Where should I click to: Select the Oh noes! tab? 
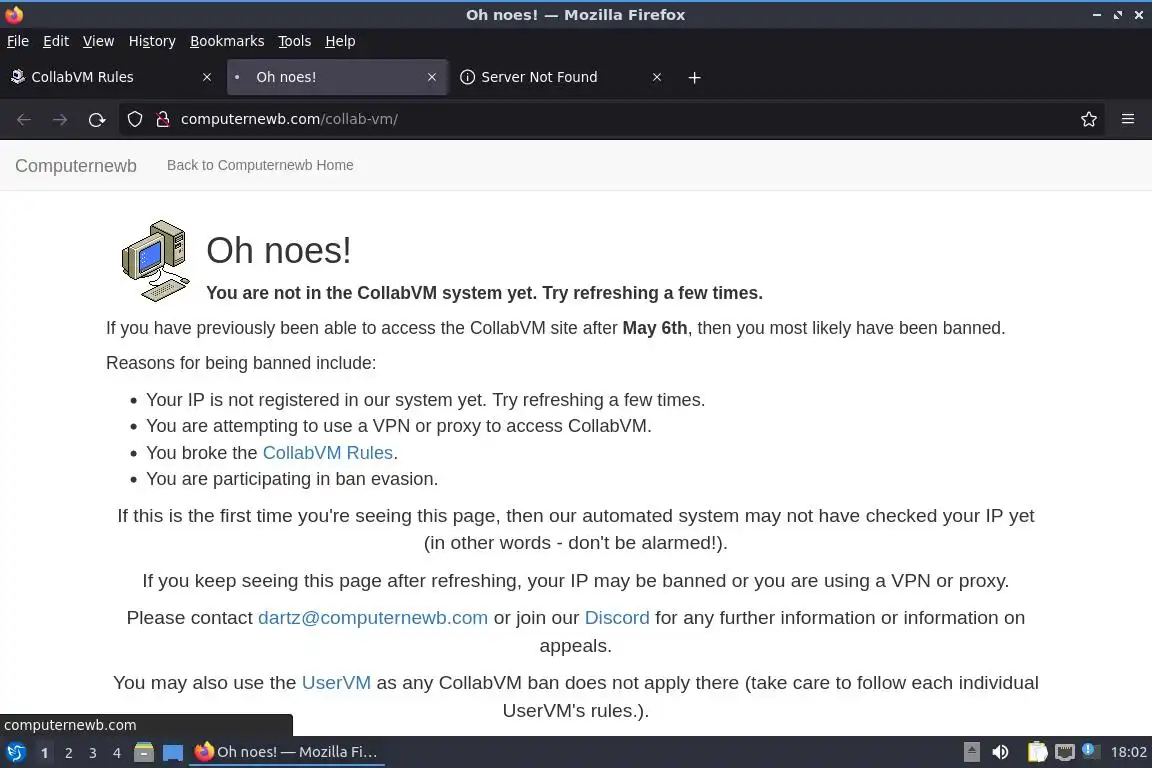336,77
